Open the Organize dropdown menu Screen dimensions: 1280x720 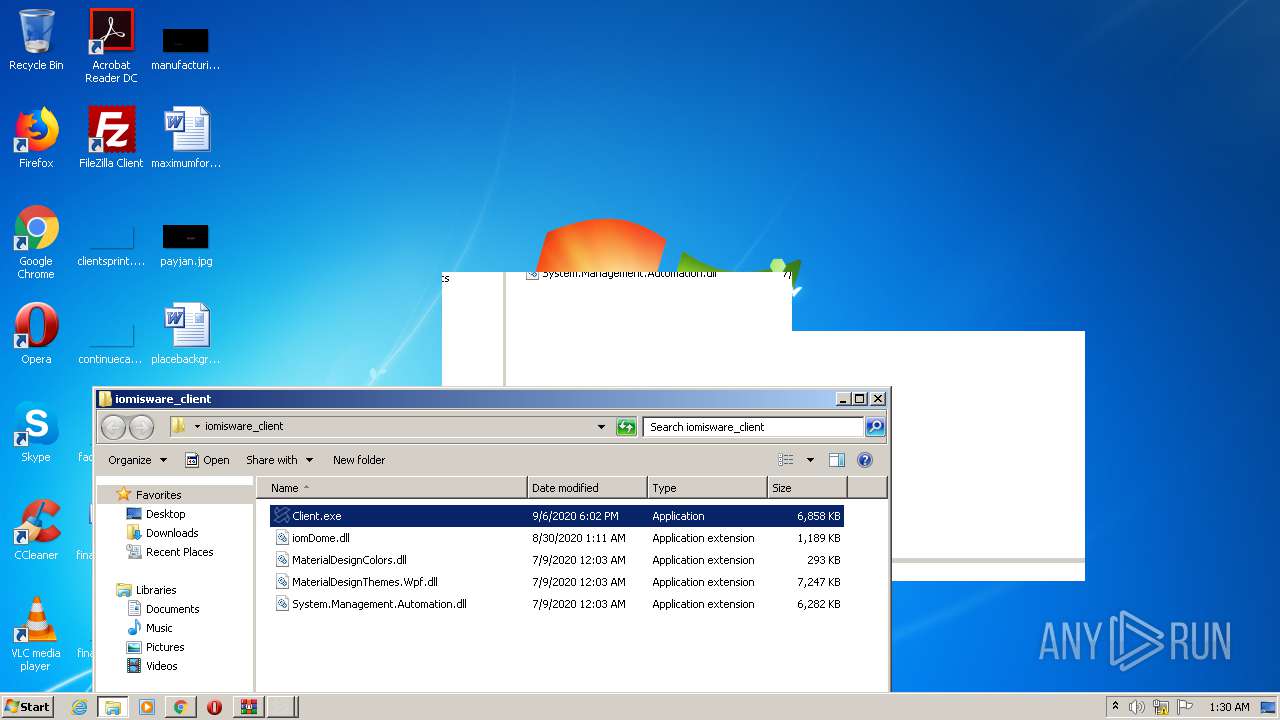[138, 460]
